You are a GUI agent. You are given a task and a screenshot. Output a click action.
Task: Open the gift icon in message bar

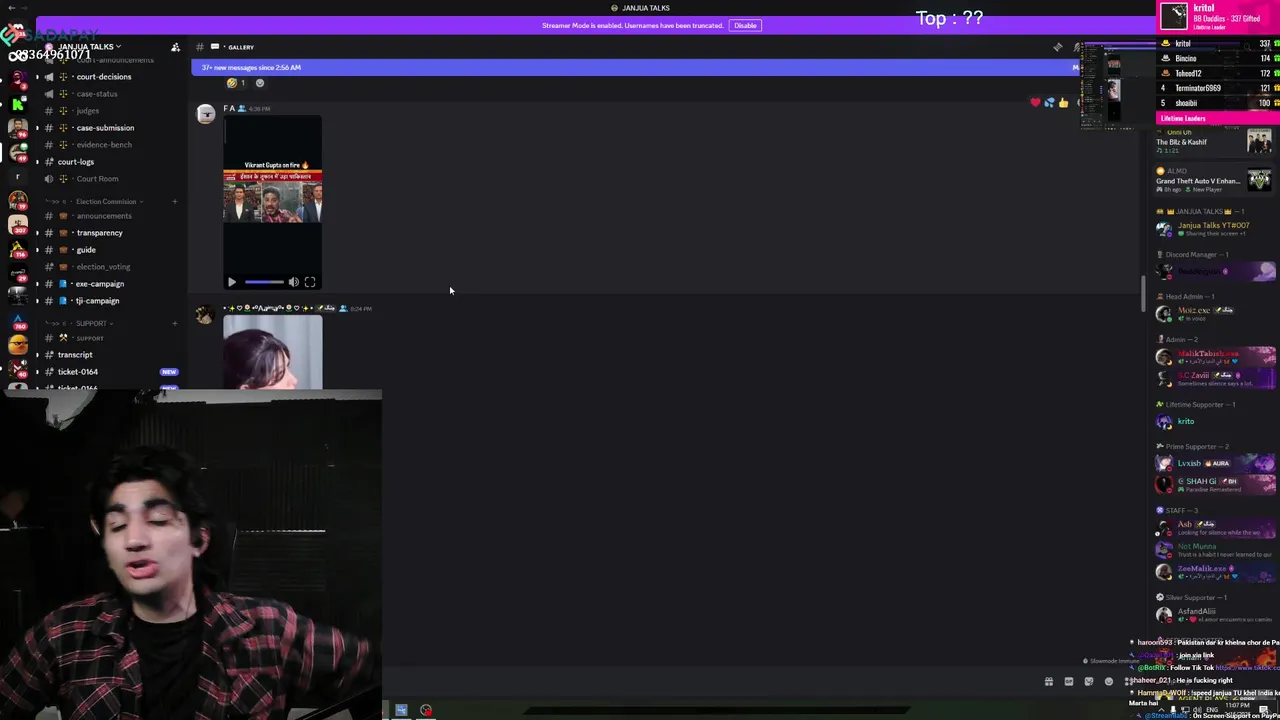click(x=1049, y=682)
